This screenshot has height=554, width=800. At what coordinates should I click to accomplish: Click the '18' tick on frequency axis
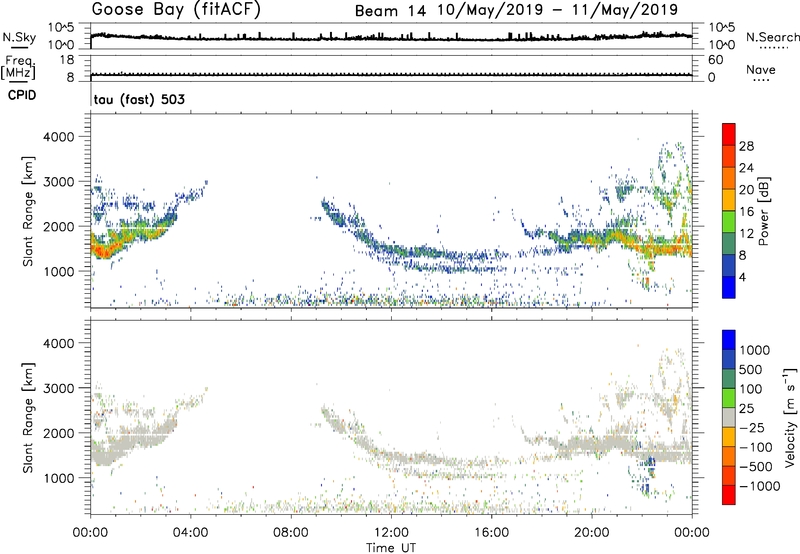tap(67, 60)
